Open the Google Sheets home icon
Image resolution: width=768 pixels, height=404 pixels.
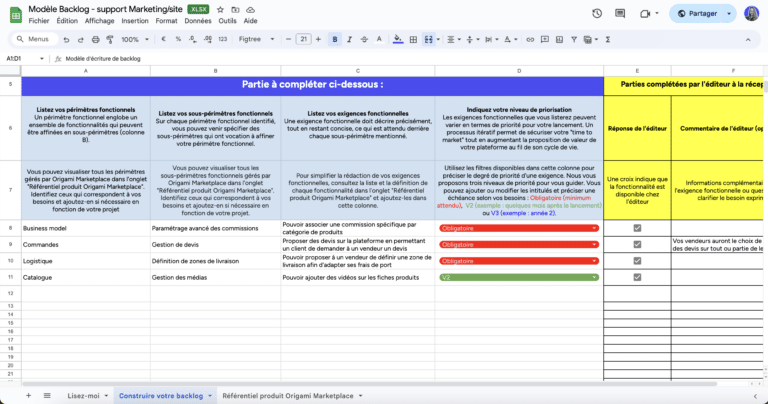[16, 15]
